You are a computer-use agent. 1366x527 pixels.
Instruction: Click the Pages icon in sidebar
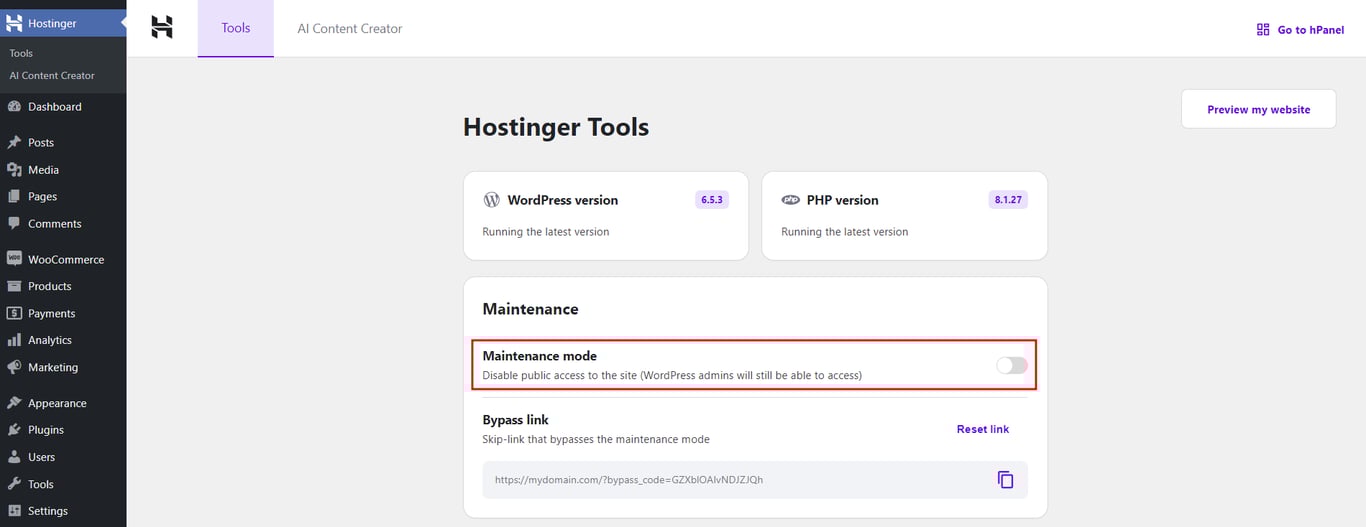click(14, 196)
